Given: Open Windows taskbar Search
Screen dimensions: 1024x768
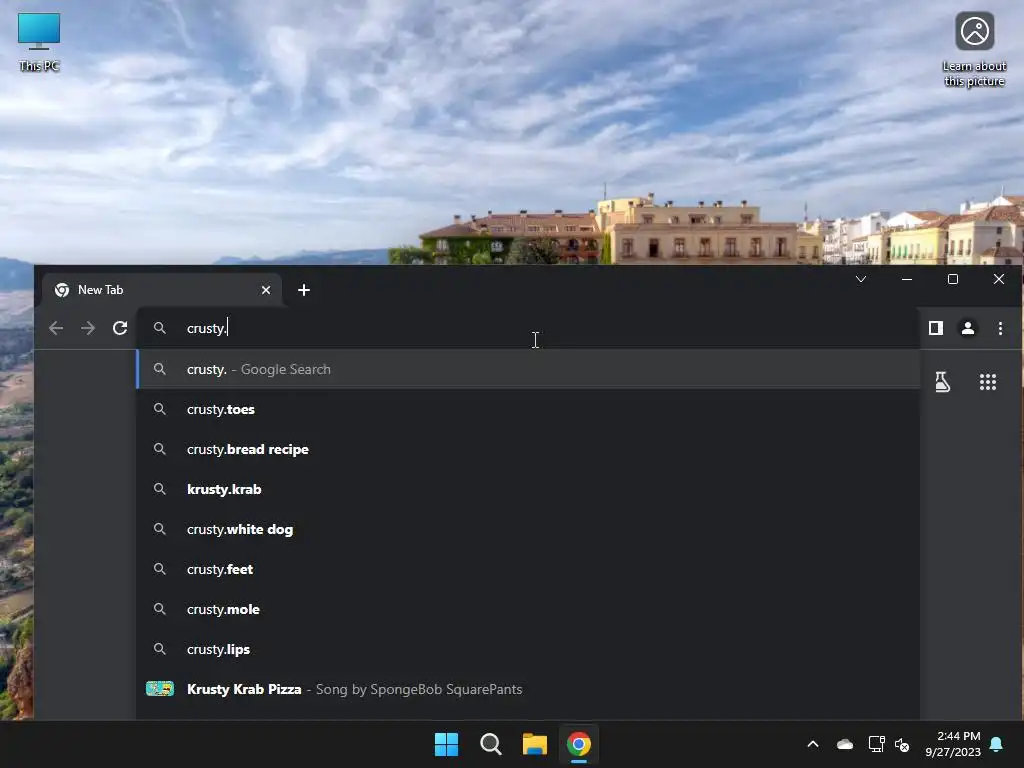Looking at the screenshot, I should [490, 744].
